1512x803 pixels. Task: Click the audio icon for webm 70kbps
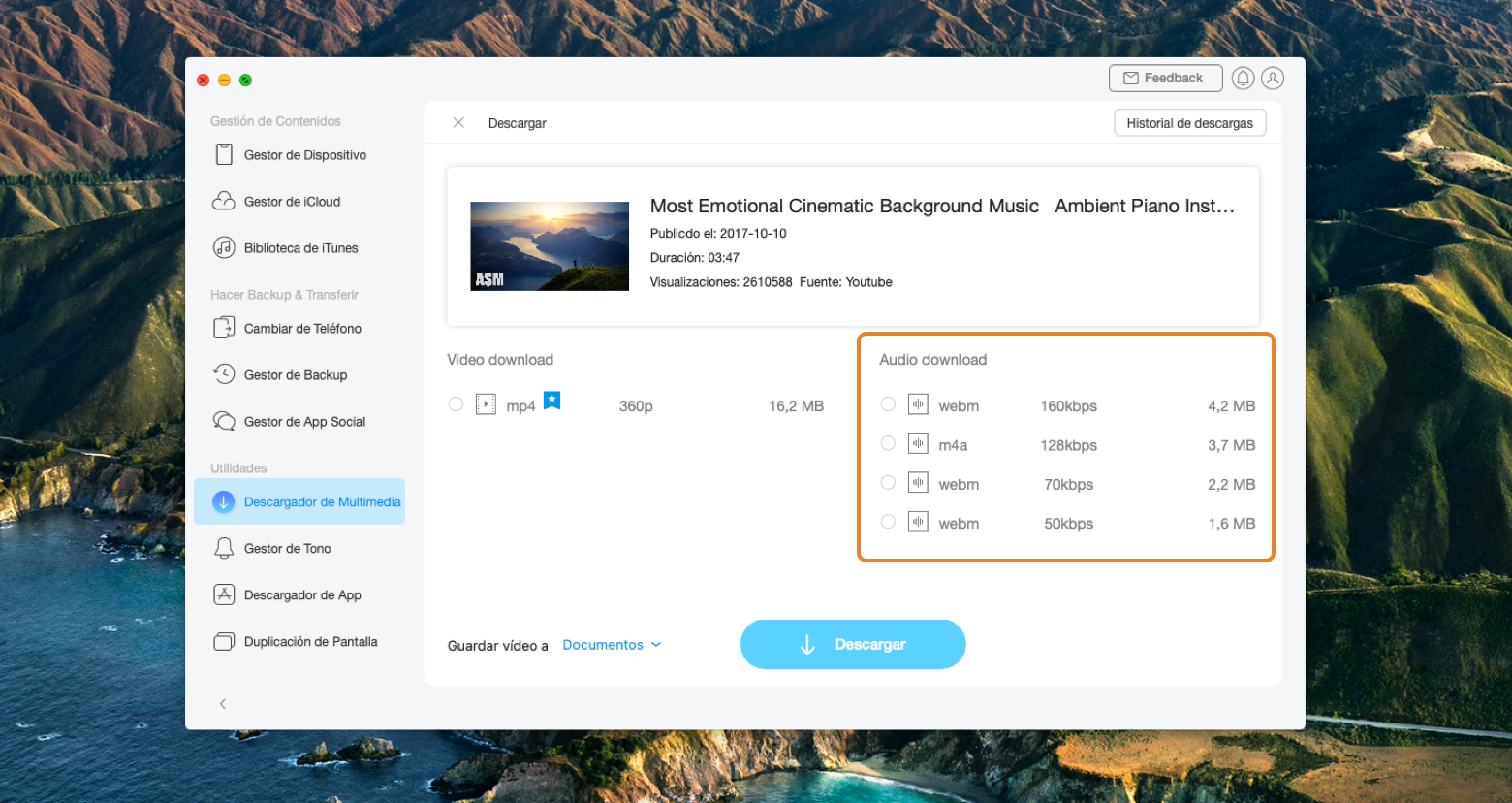pos(918,482)
